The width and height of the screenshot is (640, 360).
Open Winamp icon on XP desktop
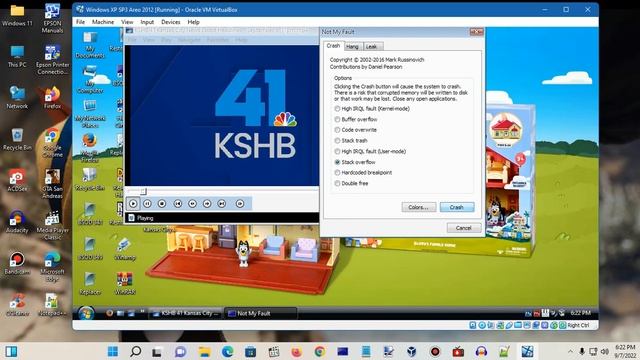point(124,249)
